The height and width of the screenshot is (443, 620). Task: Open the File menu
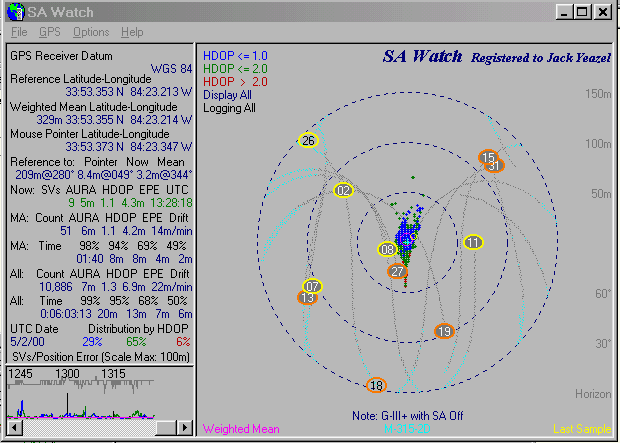click(19, 33)
